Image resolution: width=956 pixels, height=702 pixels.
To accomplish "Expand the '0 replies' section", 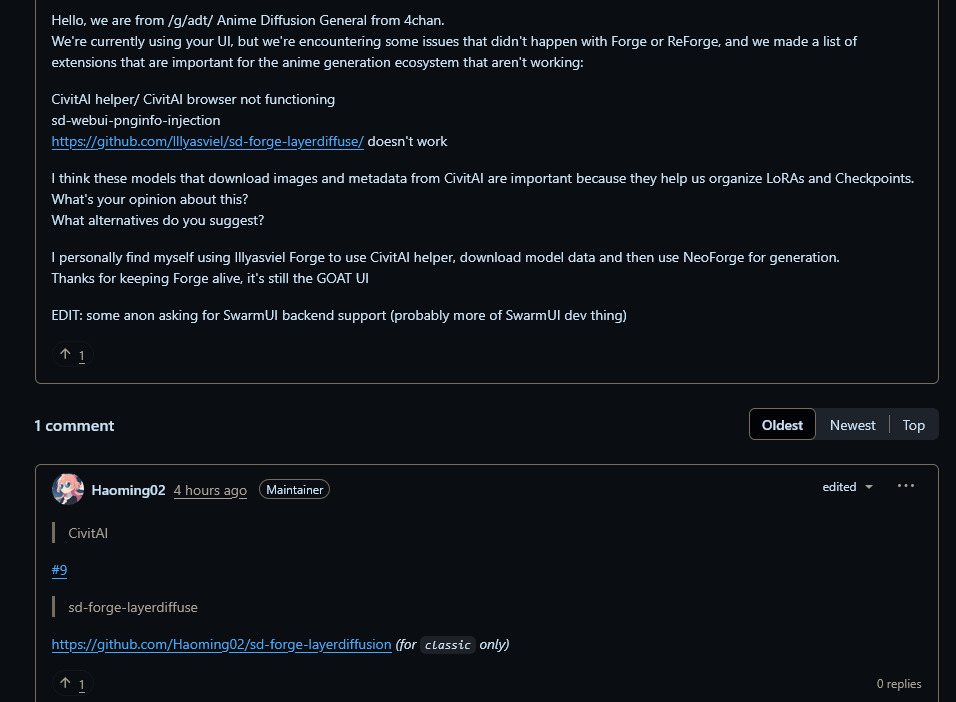I will coord(899,684).
